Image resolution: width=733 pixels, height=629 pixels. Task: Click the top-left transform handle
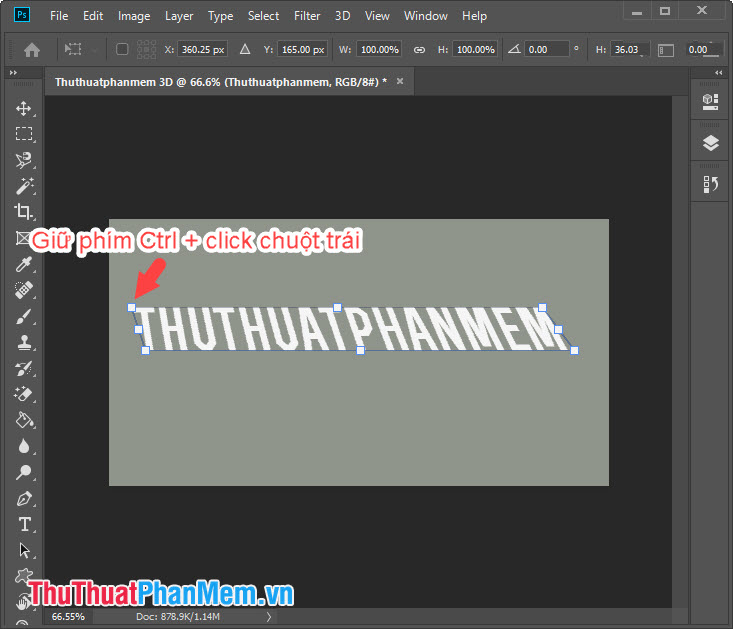pos(131,307)
